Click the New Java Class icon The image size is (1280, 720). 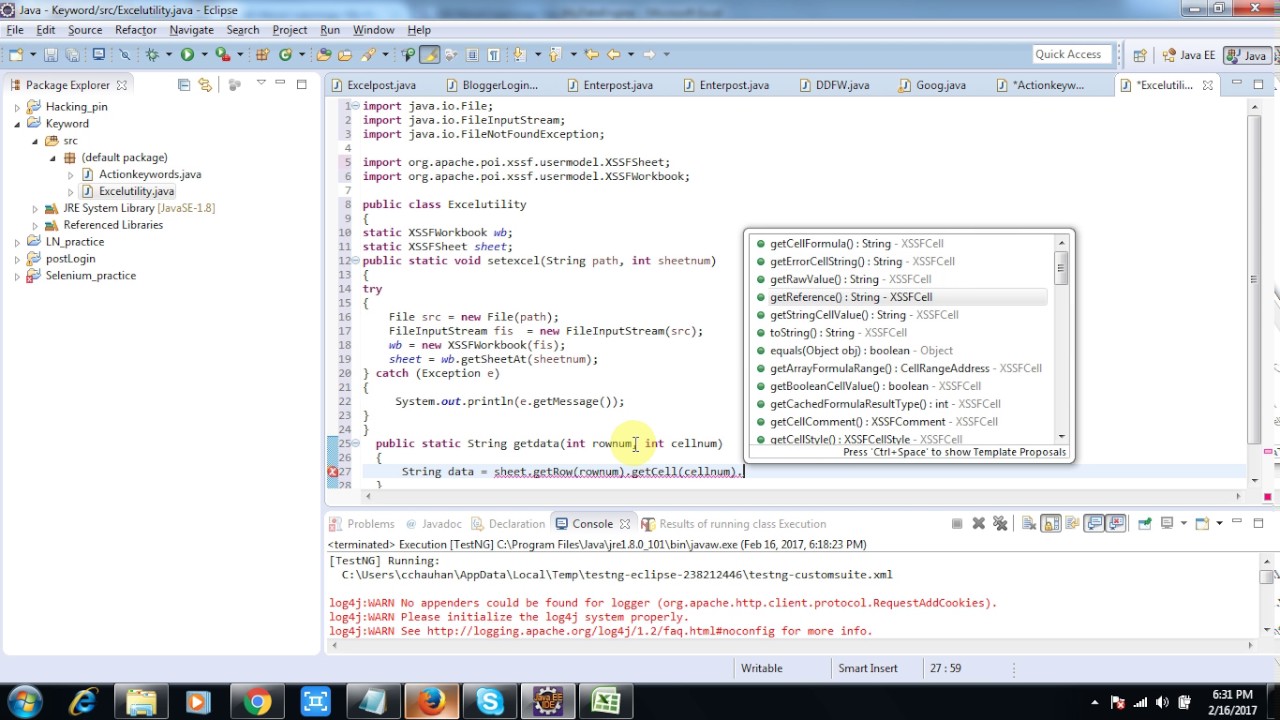[285, 54]
